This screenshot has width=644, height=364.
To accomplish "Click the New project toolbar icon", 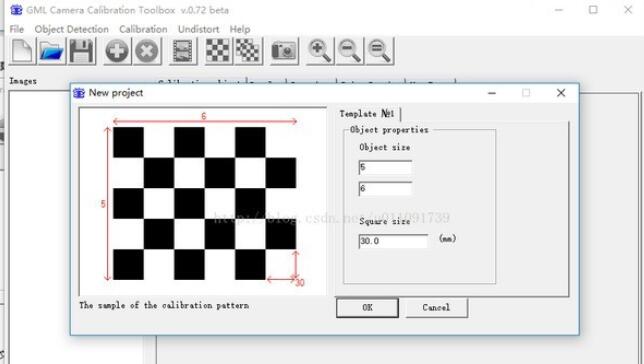I will (x=22, y=51).
